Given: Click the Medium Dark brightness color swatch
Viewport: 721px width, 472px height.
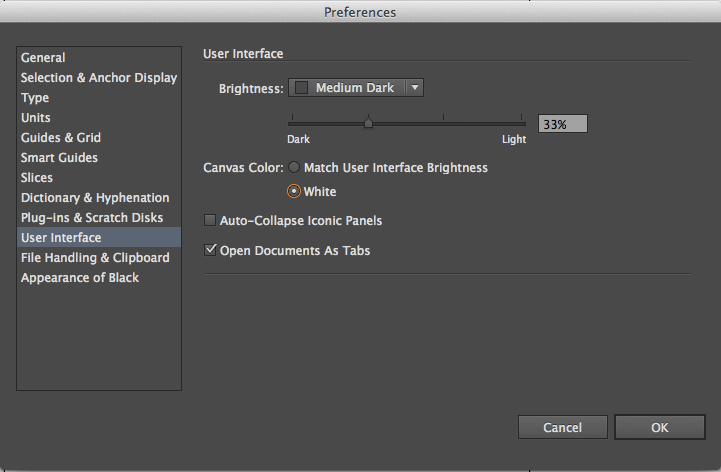Looking at the screenshot, I should pyautogui.click(x=302, y=88).
